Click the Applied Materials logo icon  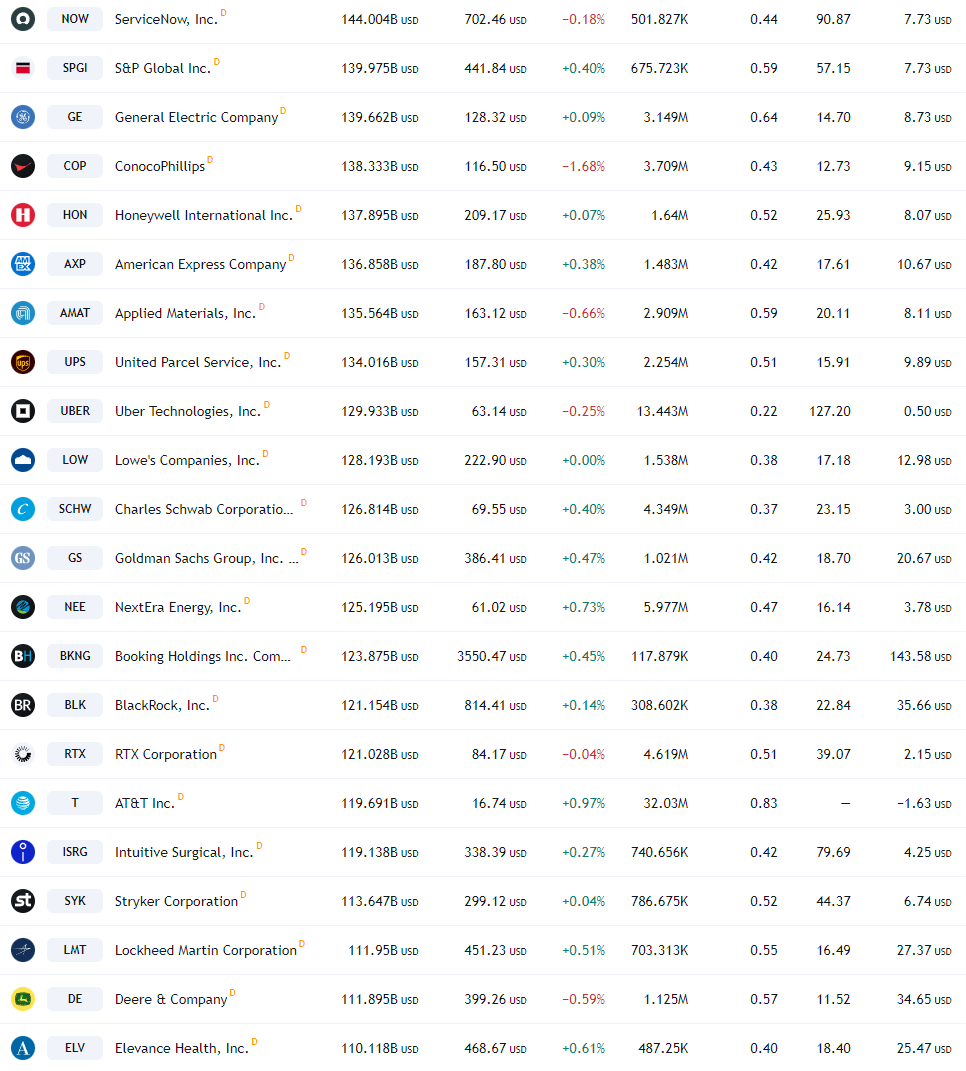pyautogui.click(x=23, y=313)
